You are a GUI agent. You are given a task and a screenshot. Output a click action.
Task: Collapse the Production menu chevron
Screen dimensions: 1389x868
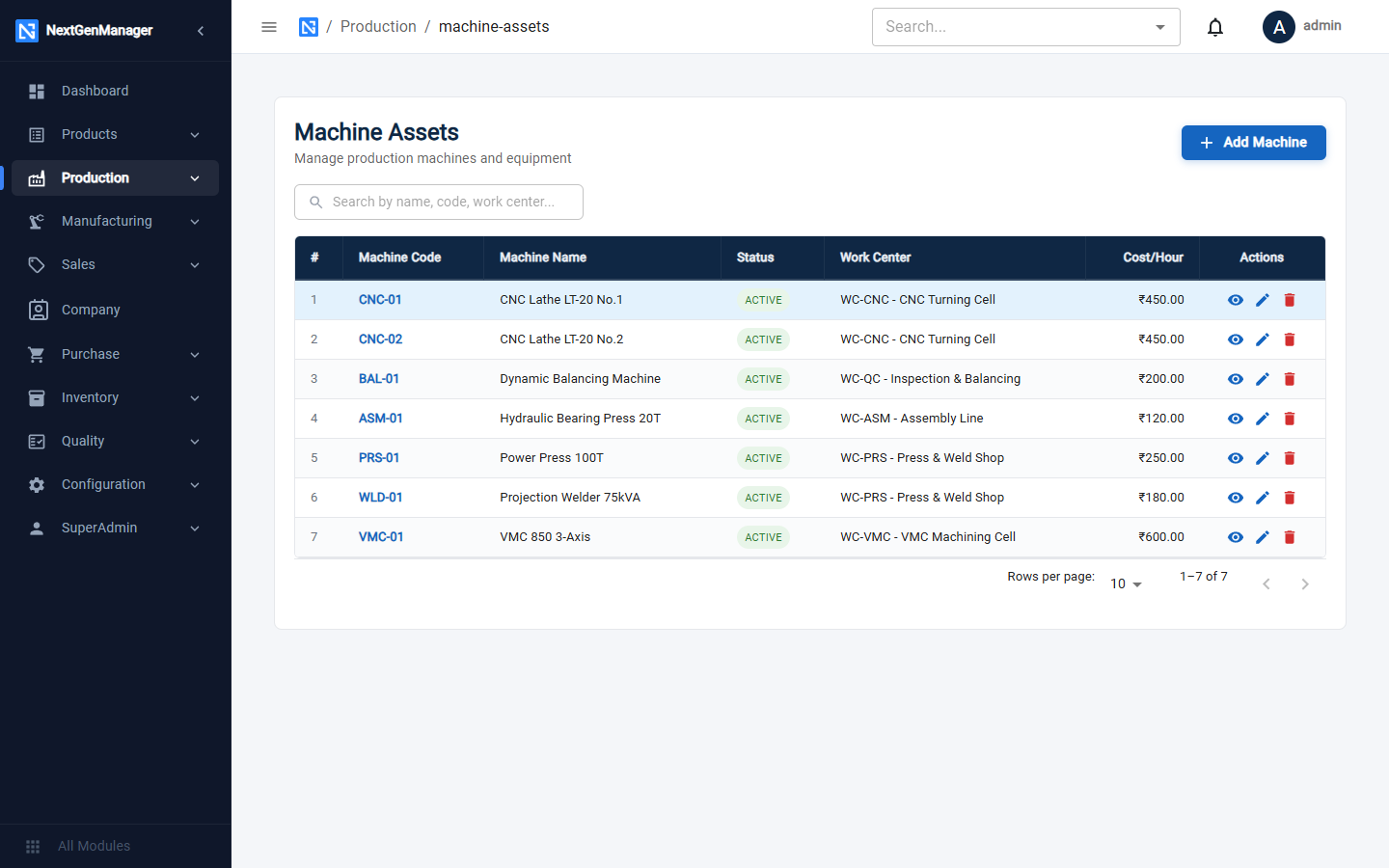point(195,178)
